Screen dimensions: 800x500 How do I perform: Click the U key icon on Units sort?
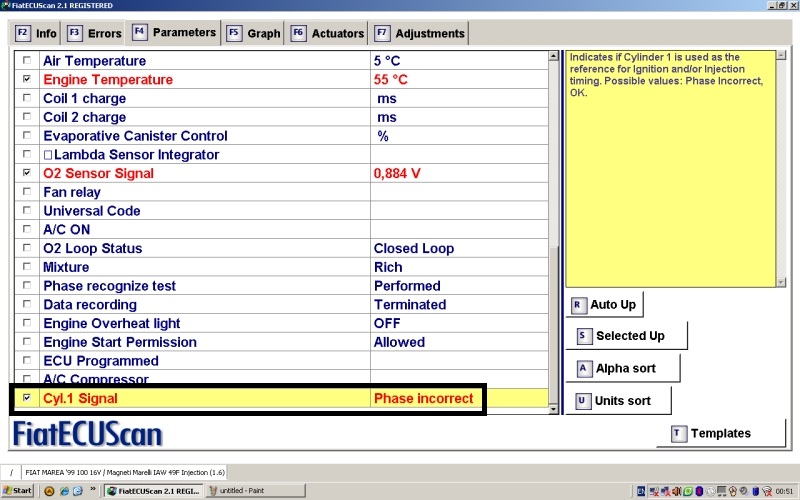point(583,400)
